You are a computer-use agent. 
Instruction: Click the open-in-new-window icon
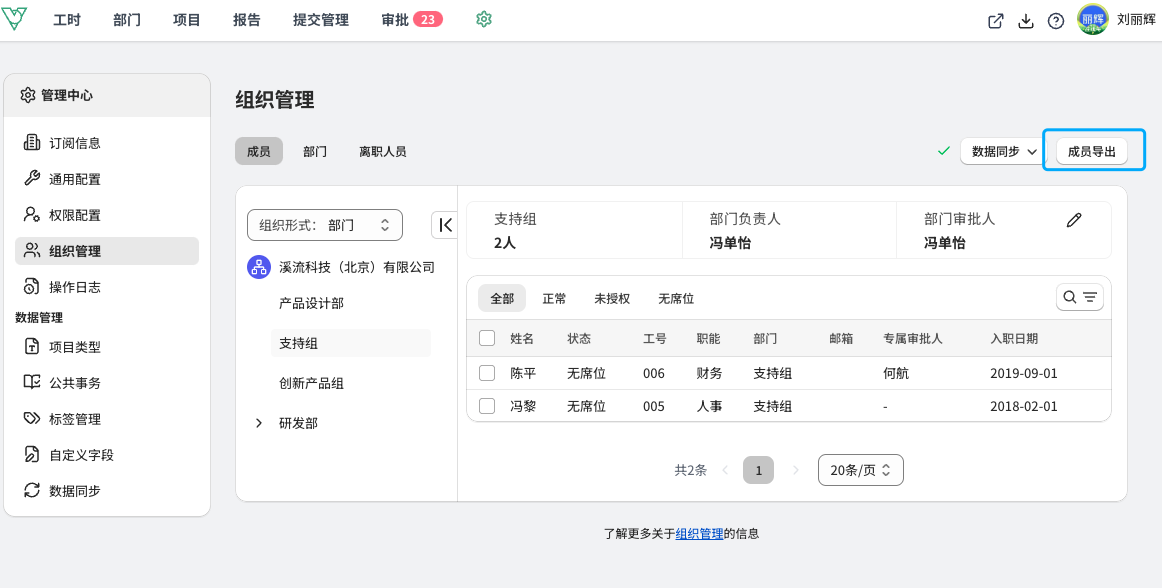click(x=996, y=21)
